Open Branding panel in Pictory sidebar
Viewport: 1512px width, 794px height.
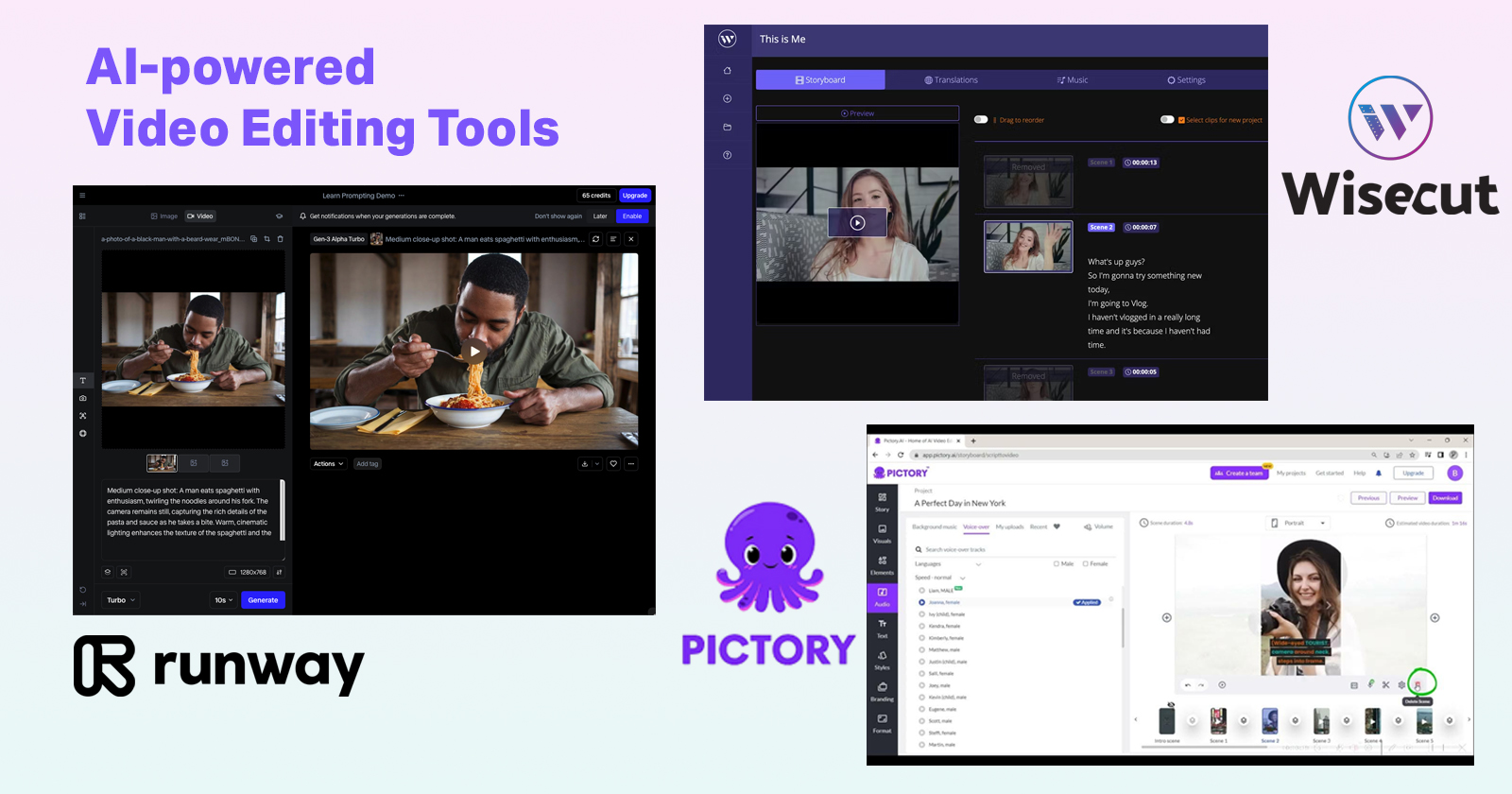[x=882, y=692]
